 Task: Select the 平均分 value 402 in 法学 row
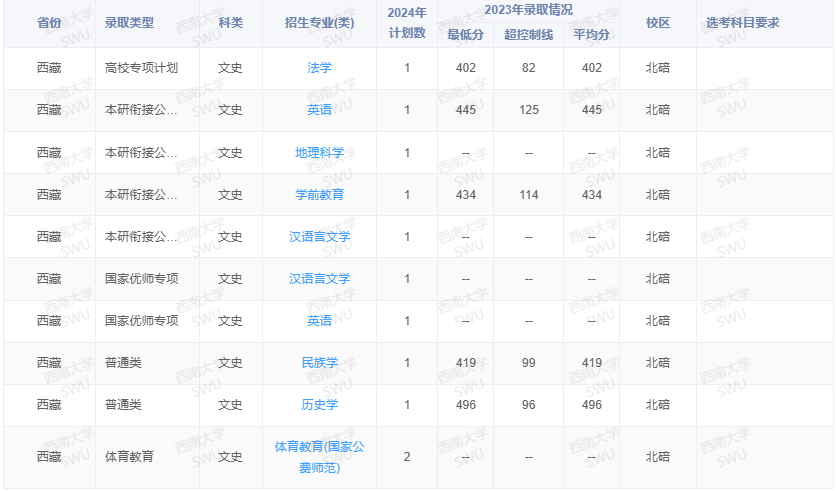[592, 68]
